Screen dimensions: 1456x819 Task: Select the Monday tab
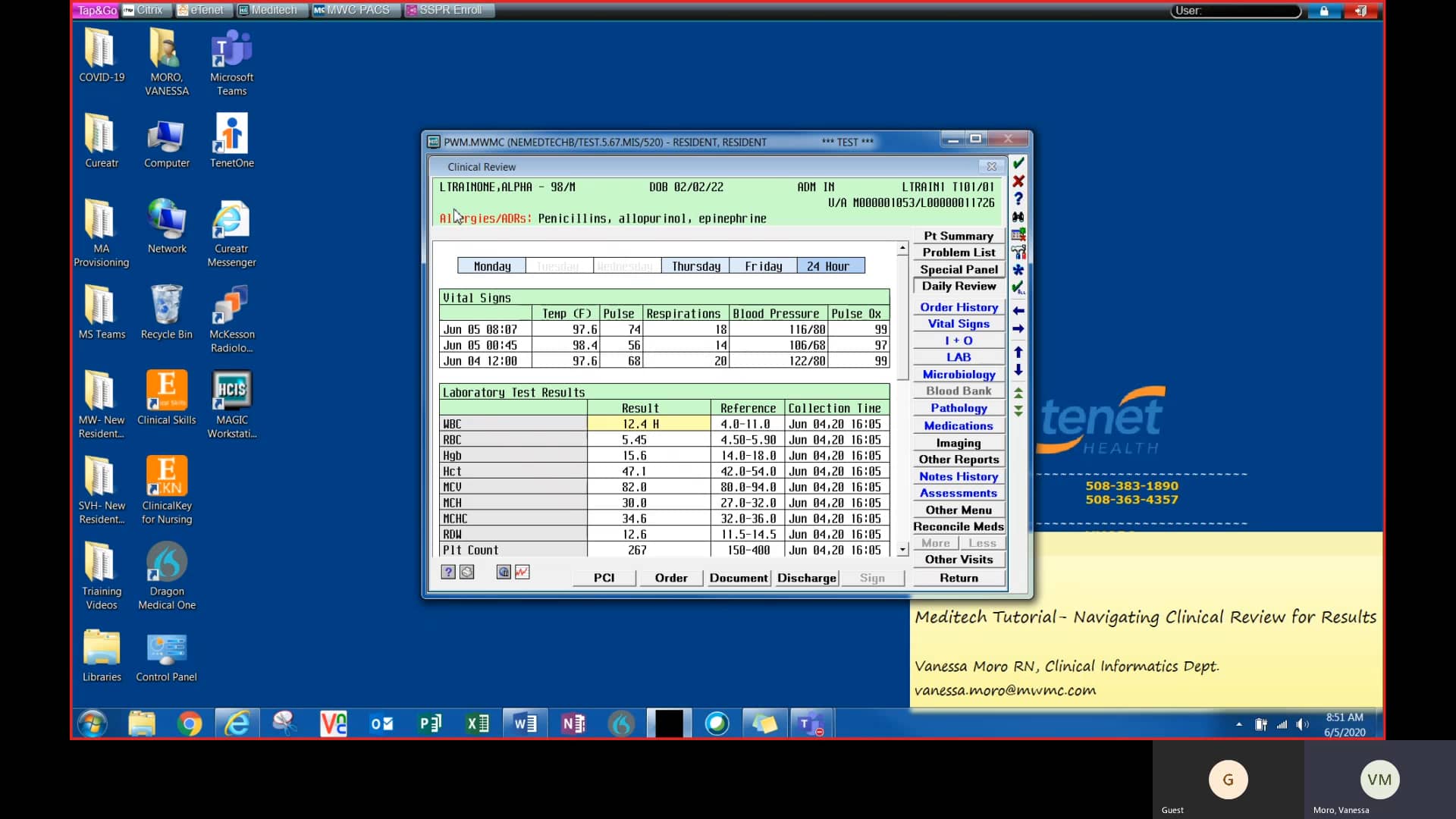tap(492, 266)
